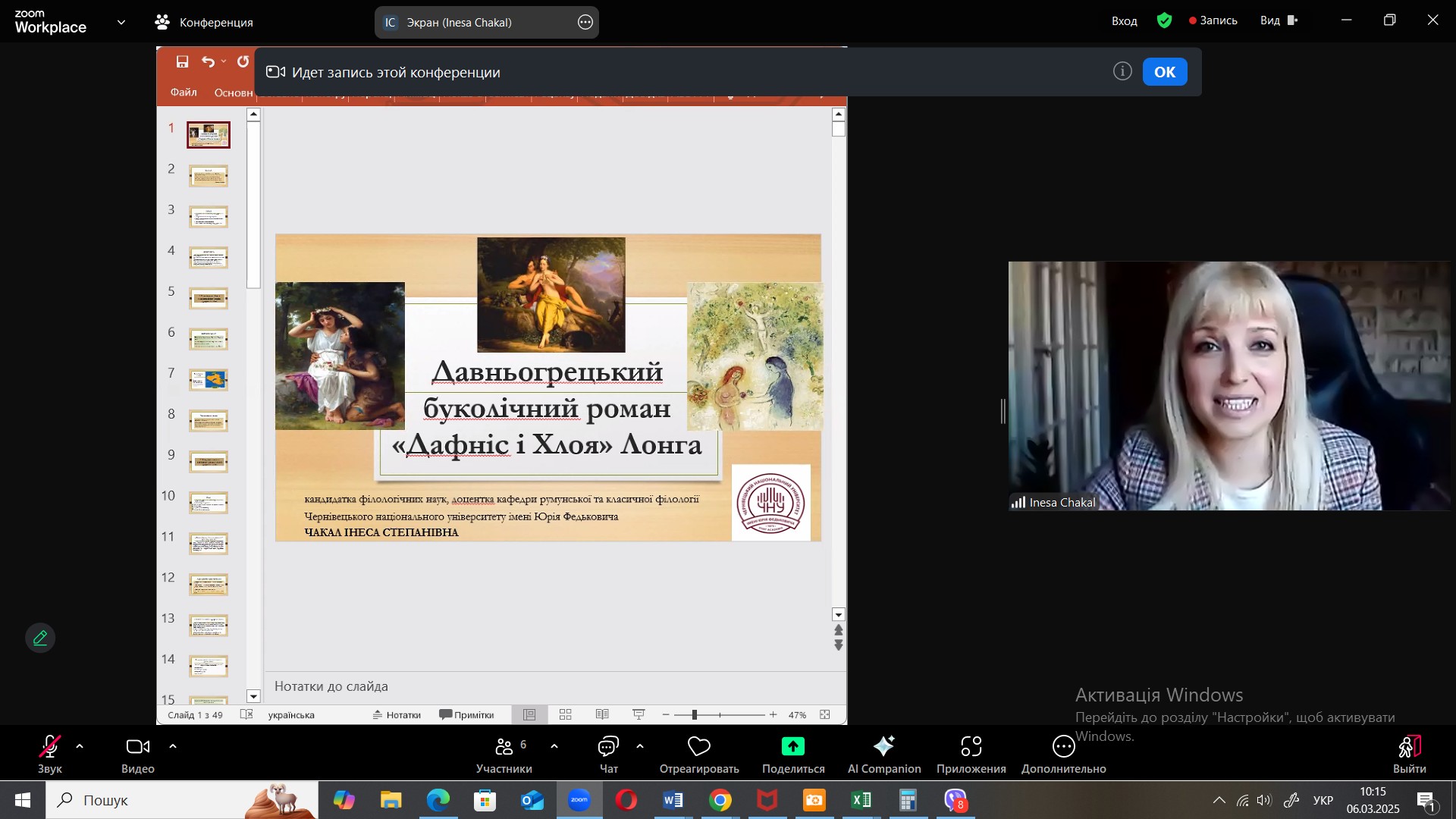This screenshot has height=819, width=1456.
Task: Click the Пошук taskbar search box
Action: tap(182, 800)
